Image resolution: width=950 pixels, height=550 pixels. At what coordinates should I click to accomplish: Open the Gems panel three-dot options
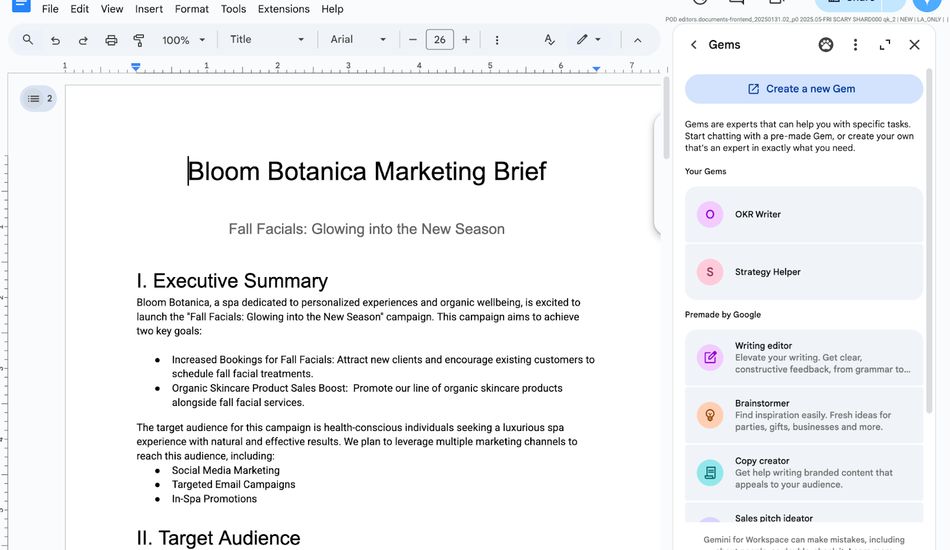(x=855, y=45)
